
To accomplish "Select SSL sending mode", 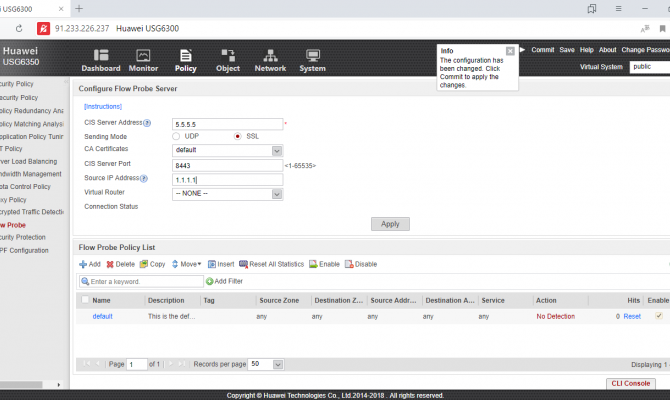I will point(238,136).
